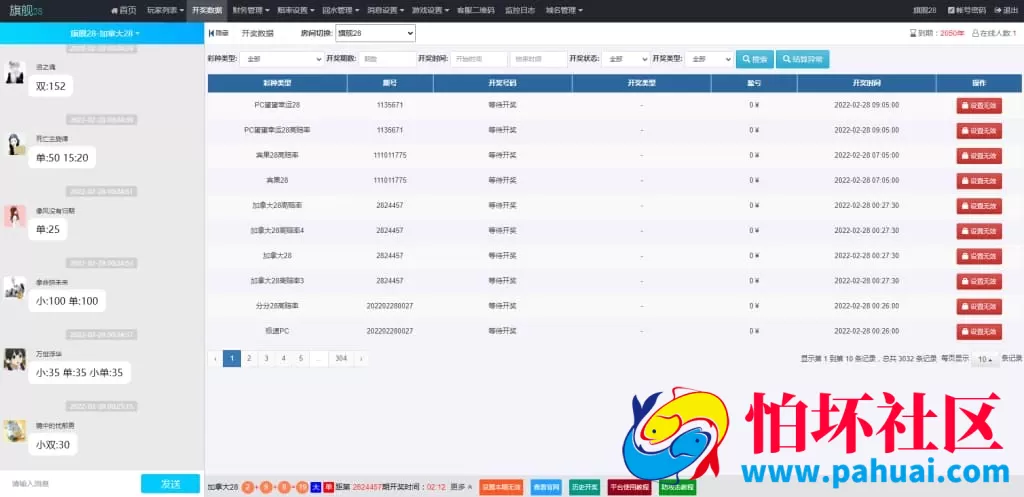Image resolution: width=1024 pixels, height=497 pixels.
Task: Click 设置无效 for 宾果28 row
Action: point(979,180)
